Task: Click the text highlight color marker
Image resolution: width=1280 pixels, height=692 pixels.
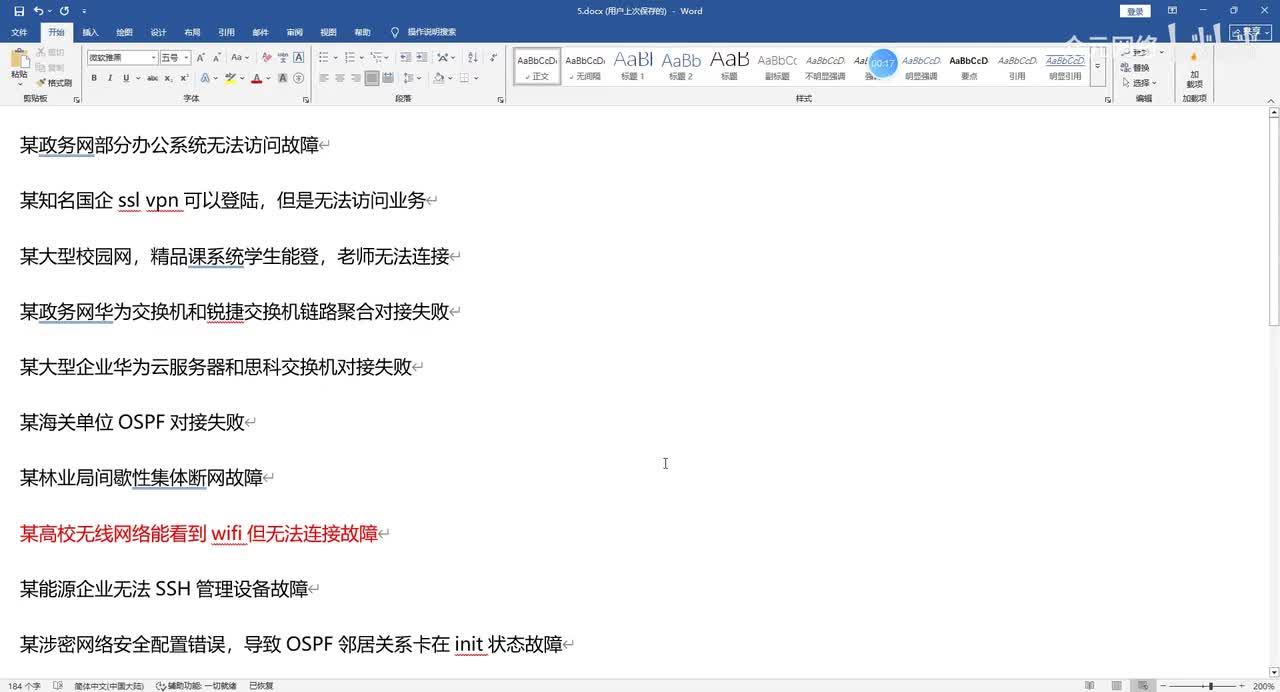Action: [x=230, y=78]
